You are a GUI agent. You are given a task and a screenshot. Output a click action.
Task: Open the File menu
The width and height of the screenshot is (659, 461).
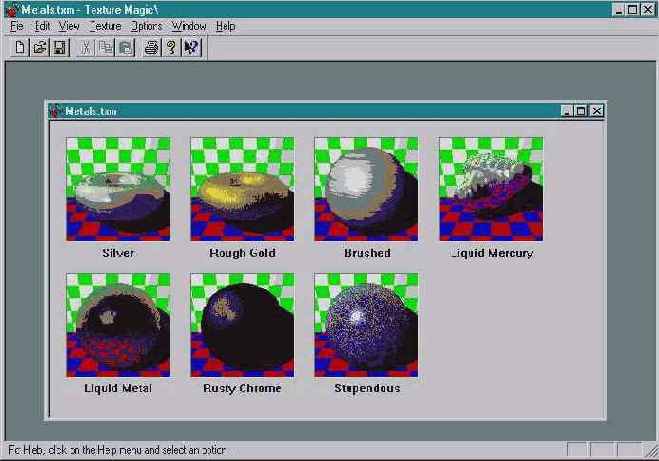pyautogui.click(x=17, y=26)
